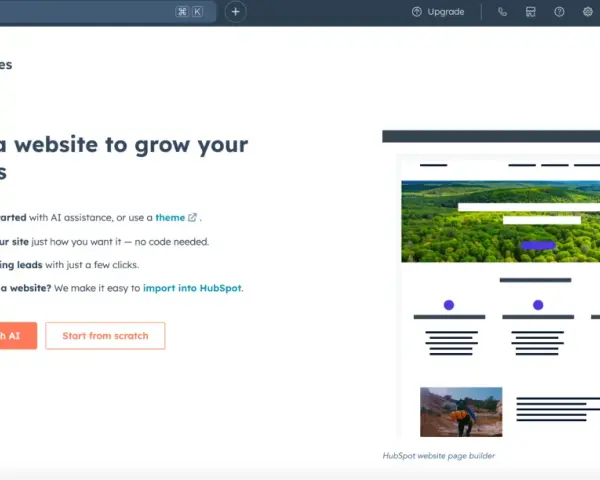
Task: Click the hiker photo in page builder preview
Action: (461, 412)
